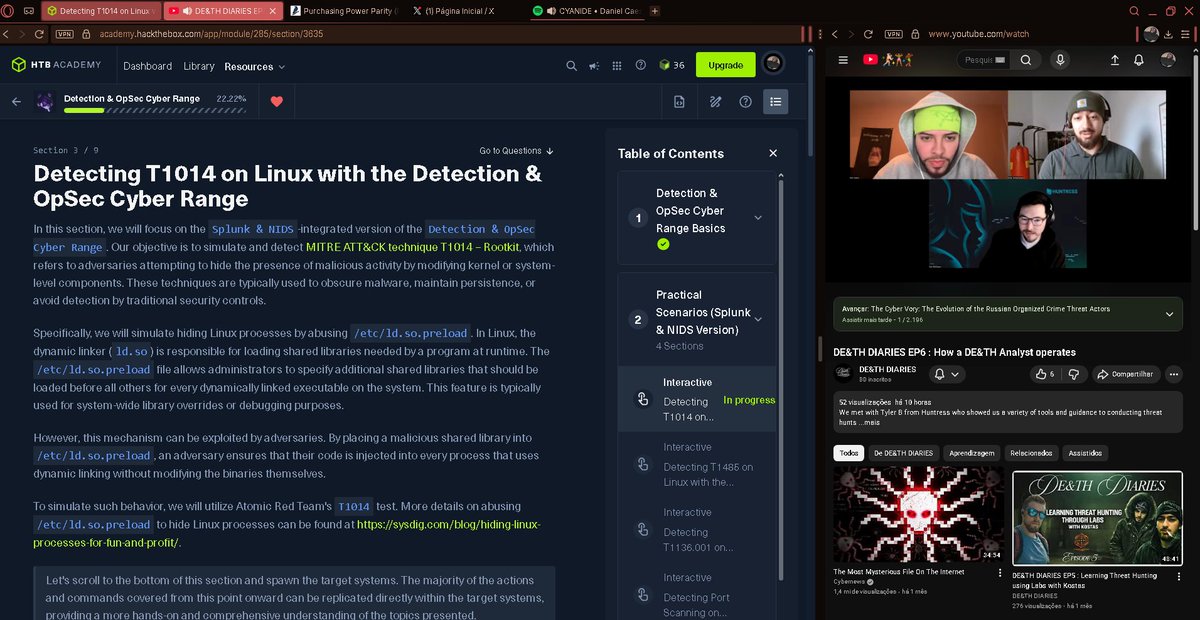
Task: Click the YouTube search magnifier button
Action: 1026,60
